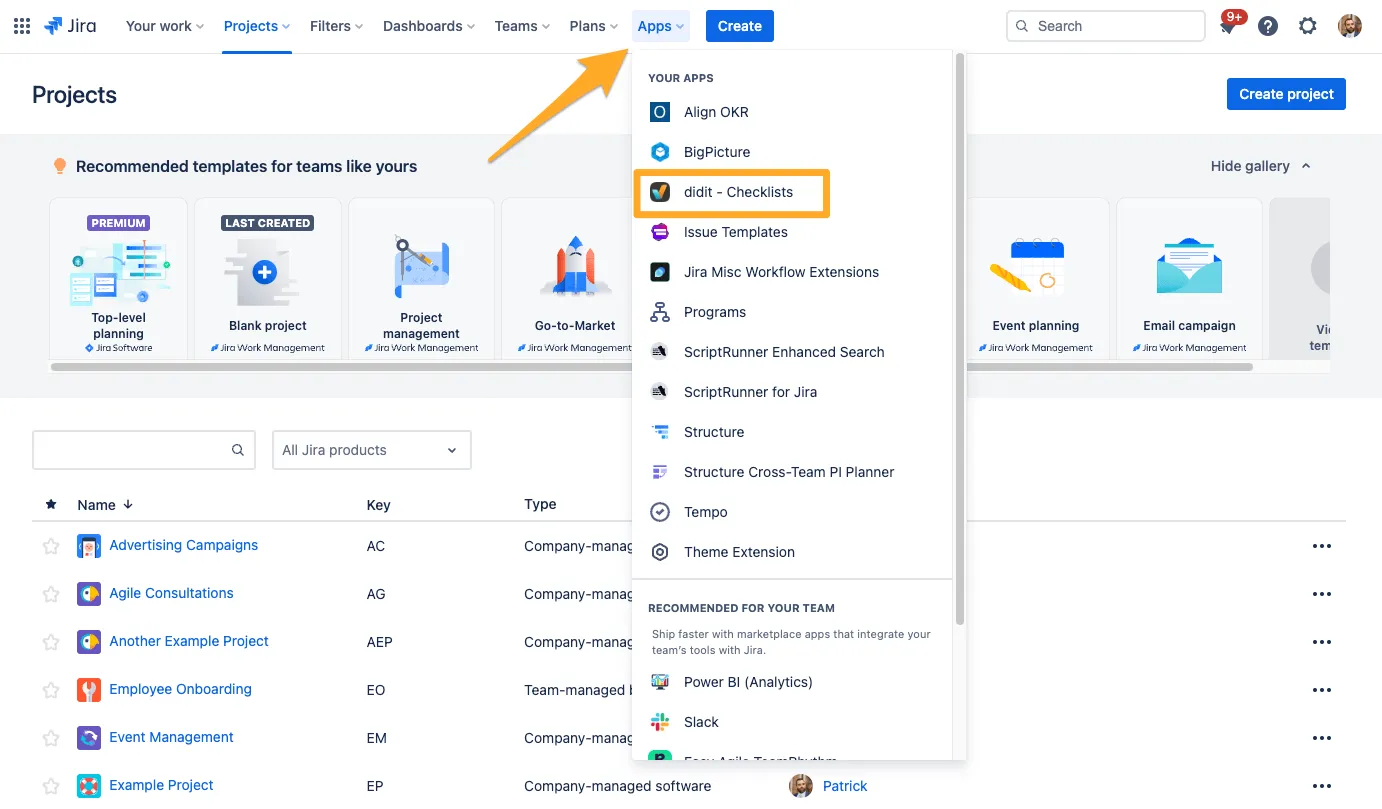Click the ScriptRunner for Jira icon
The width and height of the screenshot is (1382, 809).
(660, 392)
